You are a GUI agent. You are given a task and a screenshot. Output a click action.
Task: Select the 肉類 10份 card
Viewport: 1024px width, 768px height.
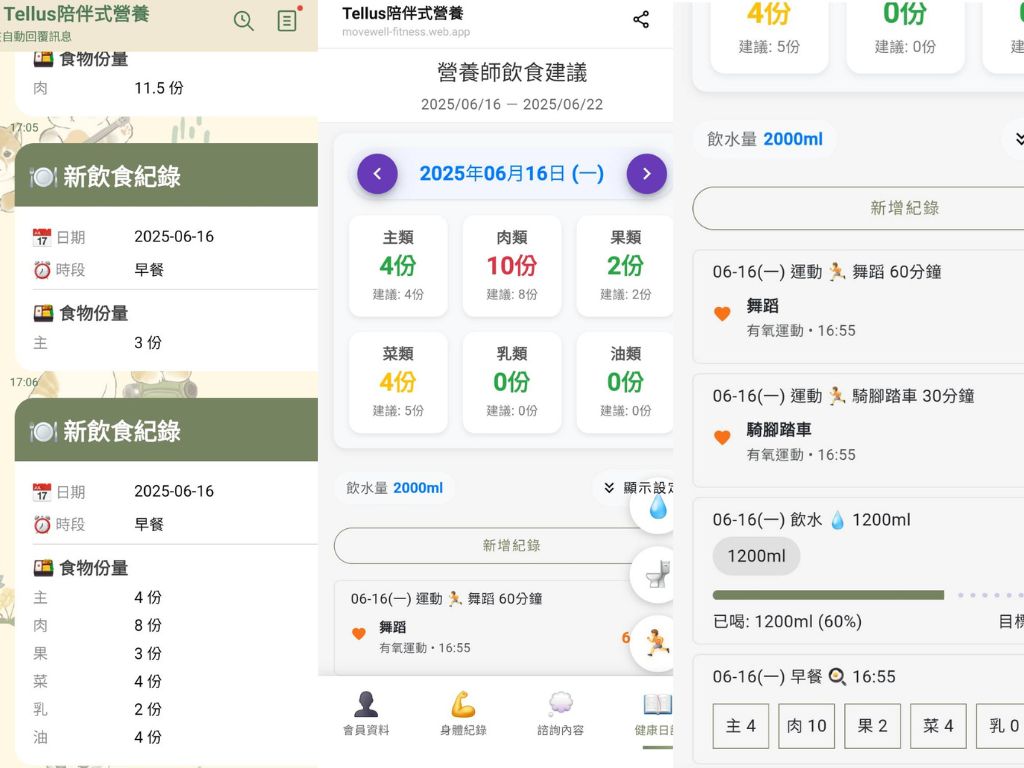point(511,266)
